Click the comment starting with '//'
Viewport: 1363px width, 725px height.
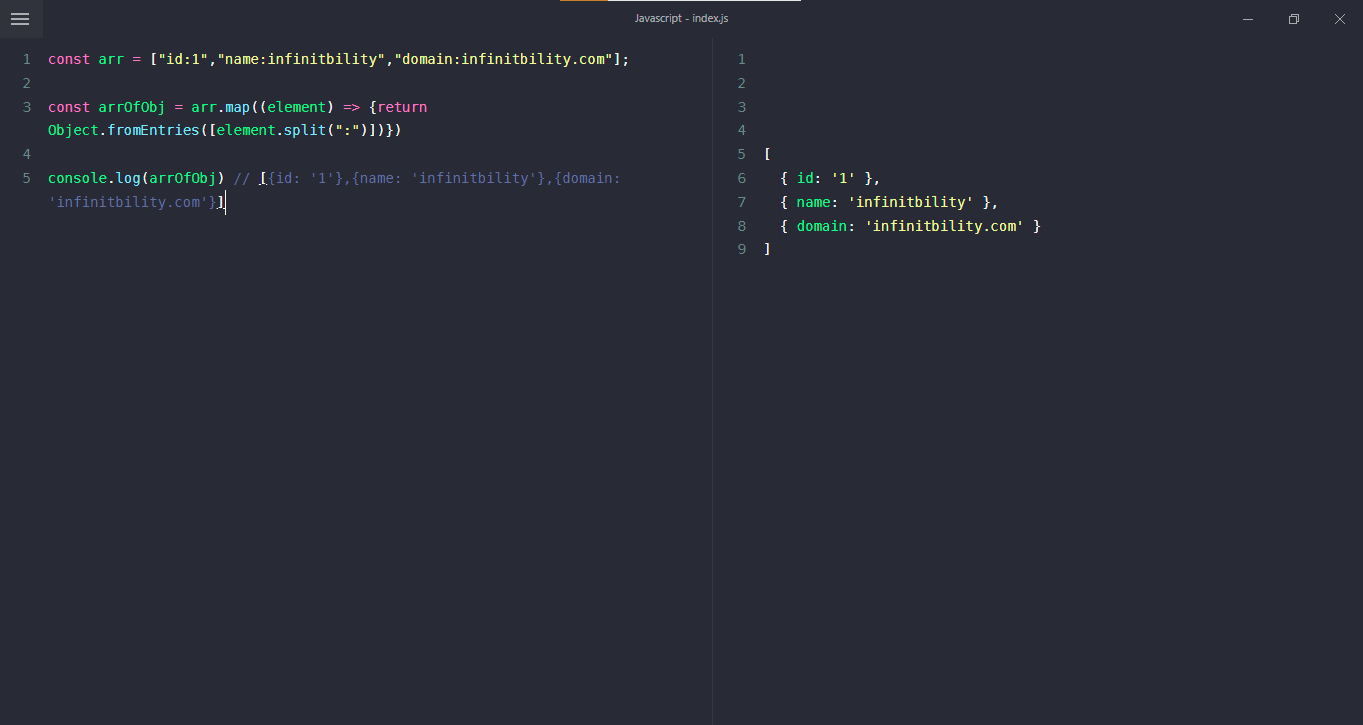[427, 179]
